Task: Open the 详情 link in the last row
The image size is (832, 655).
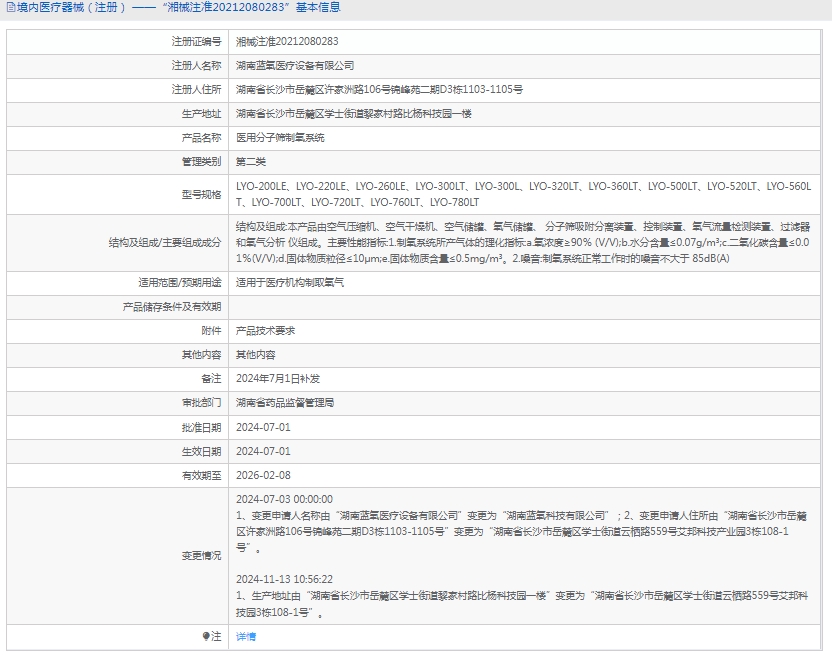Action: coord(245,636)
